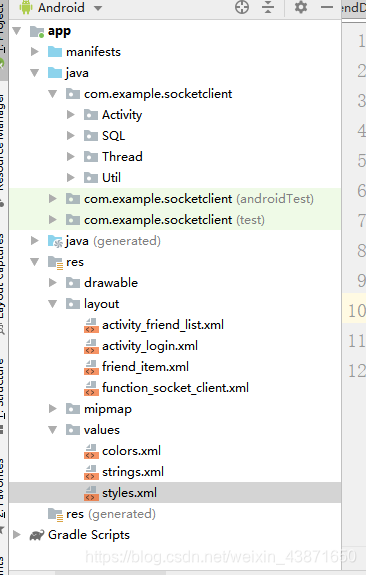Image resolution: width=366 pixels, height=575 pixels.
Task: Collapse the values folder arrow
Action: [53, 430]
